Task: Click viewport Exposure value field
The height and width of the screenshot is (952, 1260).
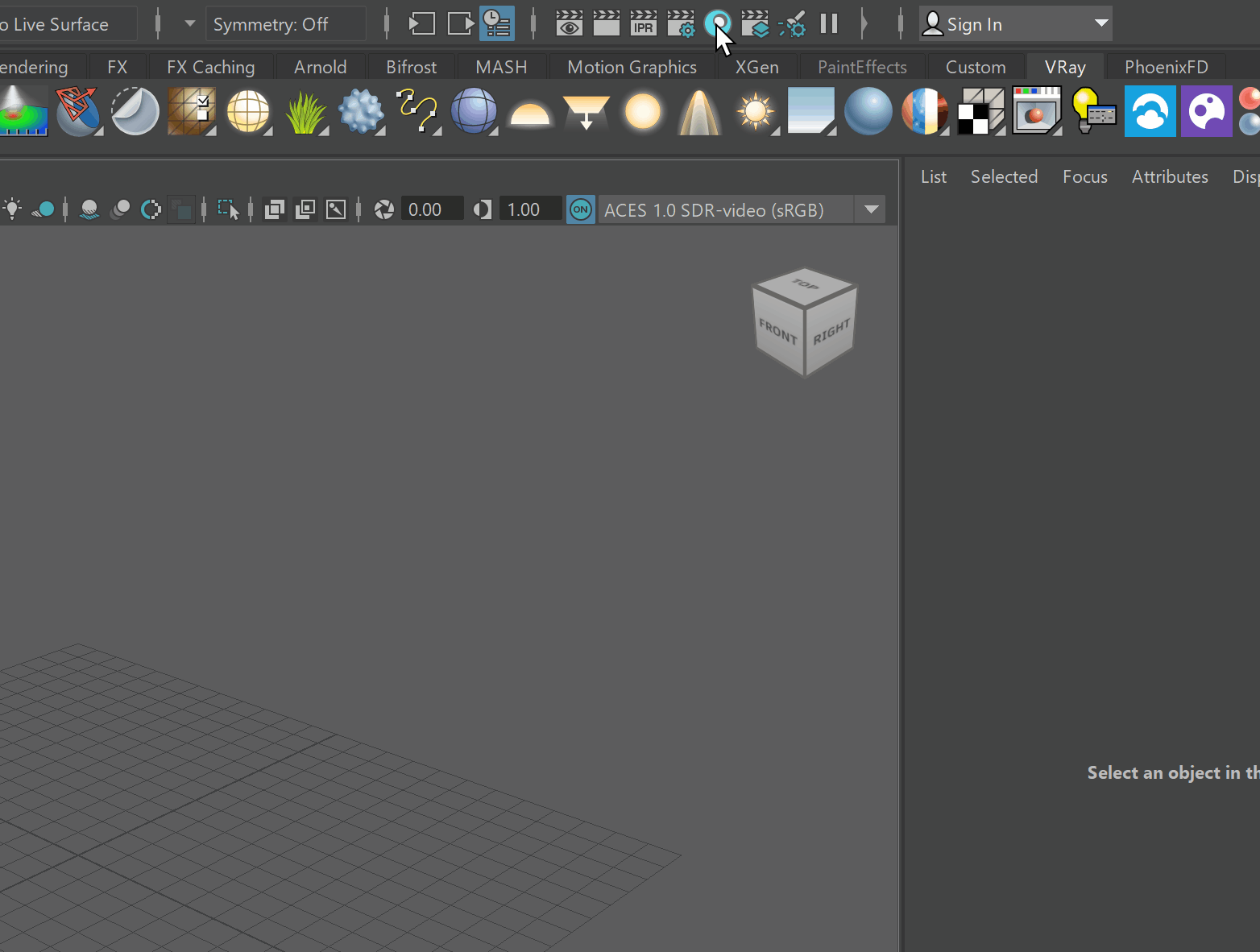Action: pyautogui.click(x=432, y=209)
